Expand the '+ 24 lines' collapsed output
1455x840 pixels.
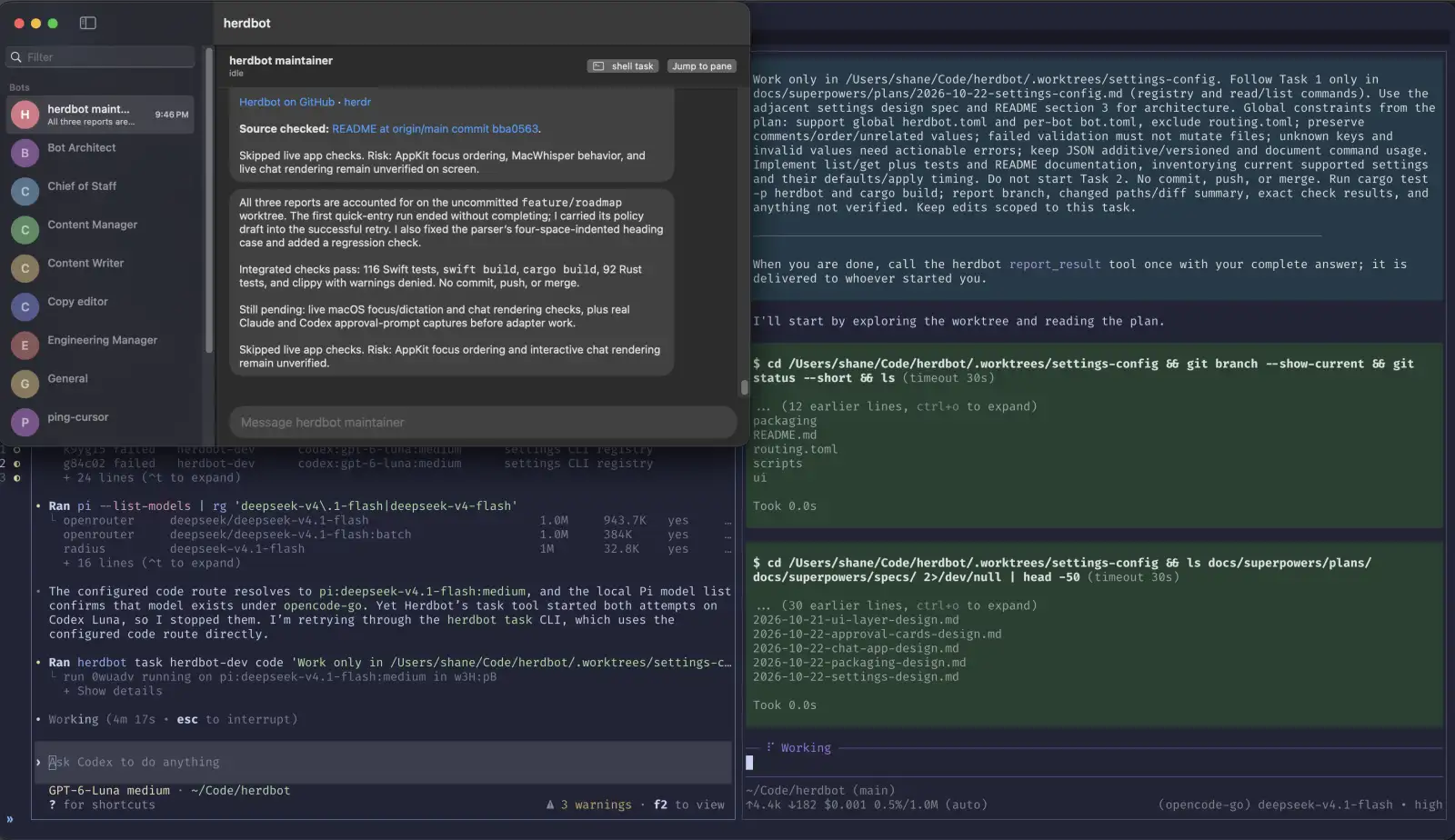(151, 477)
